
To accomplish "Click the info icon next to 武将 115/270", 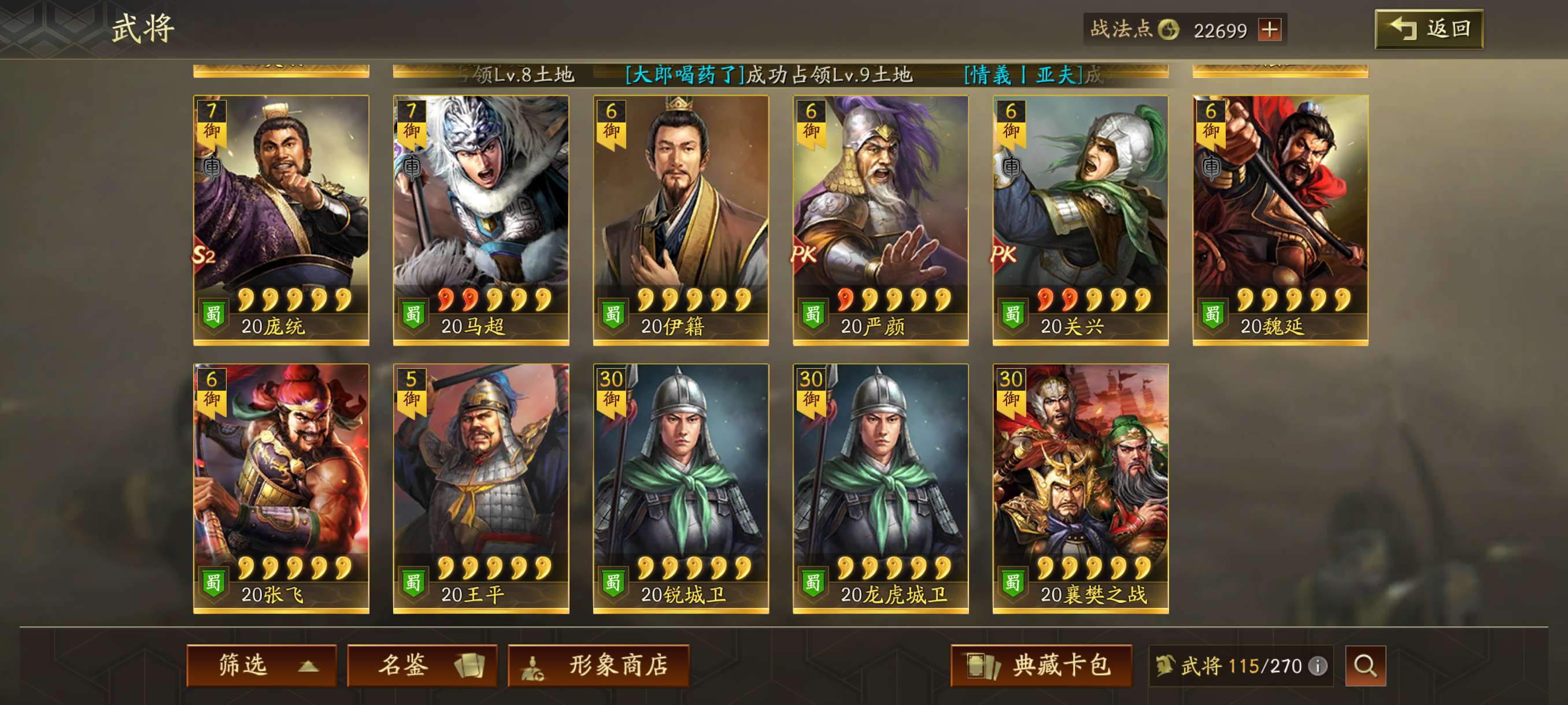I will click(x=1318, y=666).
